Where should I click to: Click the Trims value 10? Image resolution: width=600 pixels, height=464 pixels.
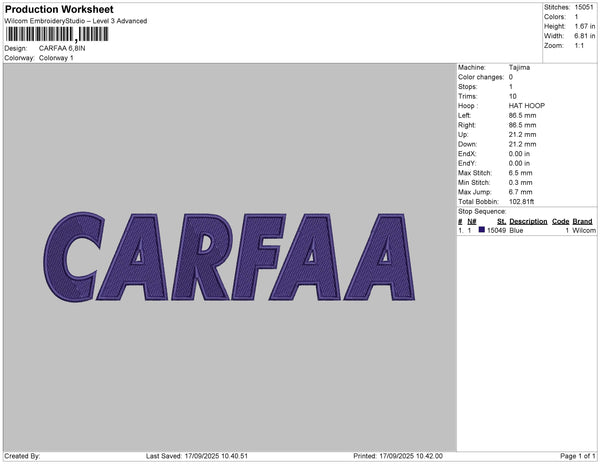pos(512,96)
